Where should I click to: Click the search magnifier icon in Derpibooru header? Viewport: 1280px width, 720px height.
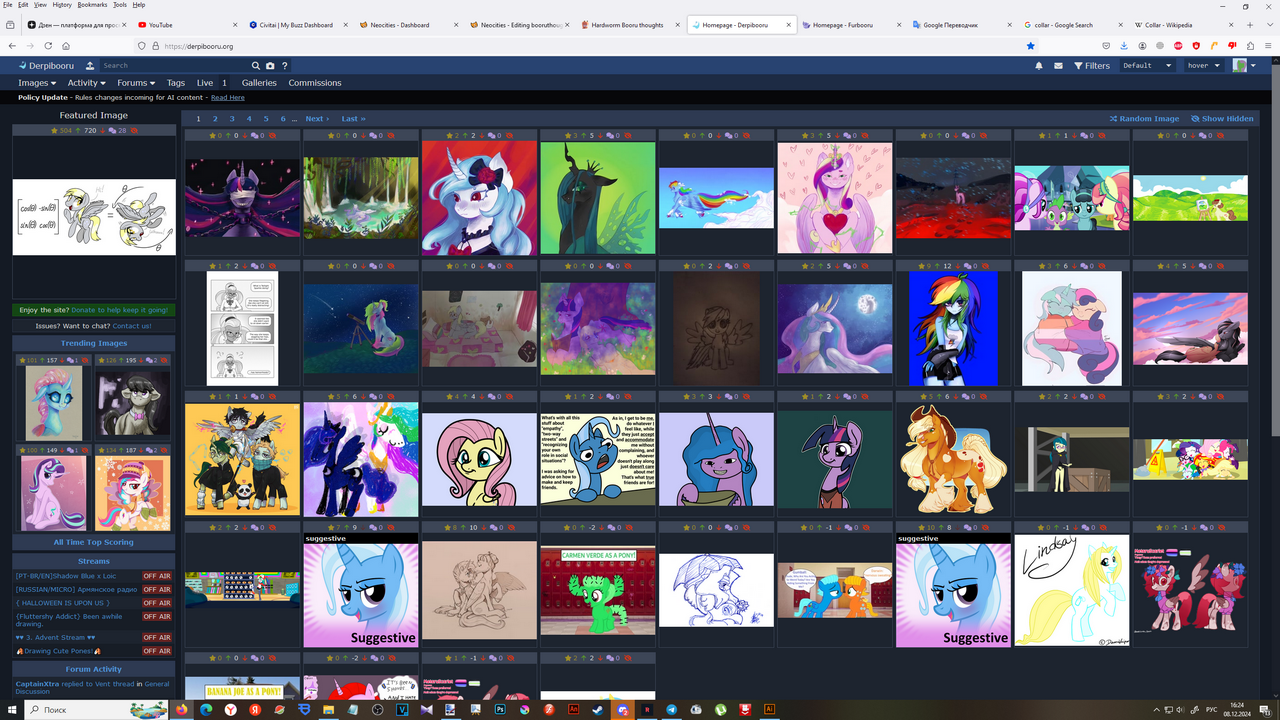[x=256, y=66]
